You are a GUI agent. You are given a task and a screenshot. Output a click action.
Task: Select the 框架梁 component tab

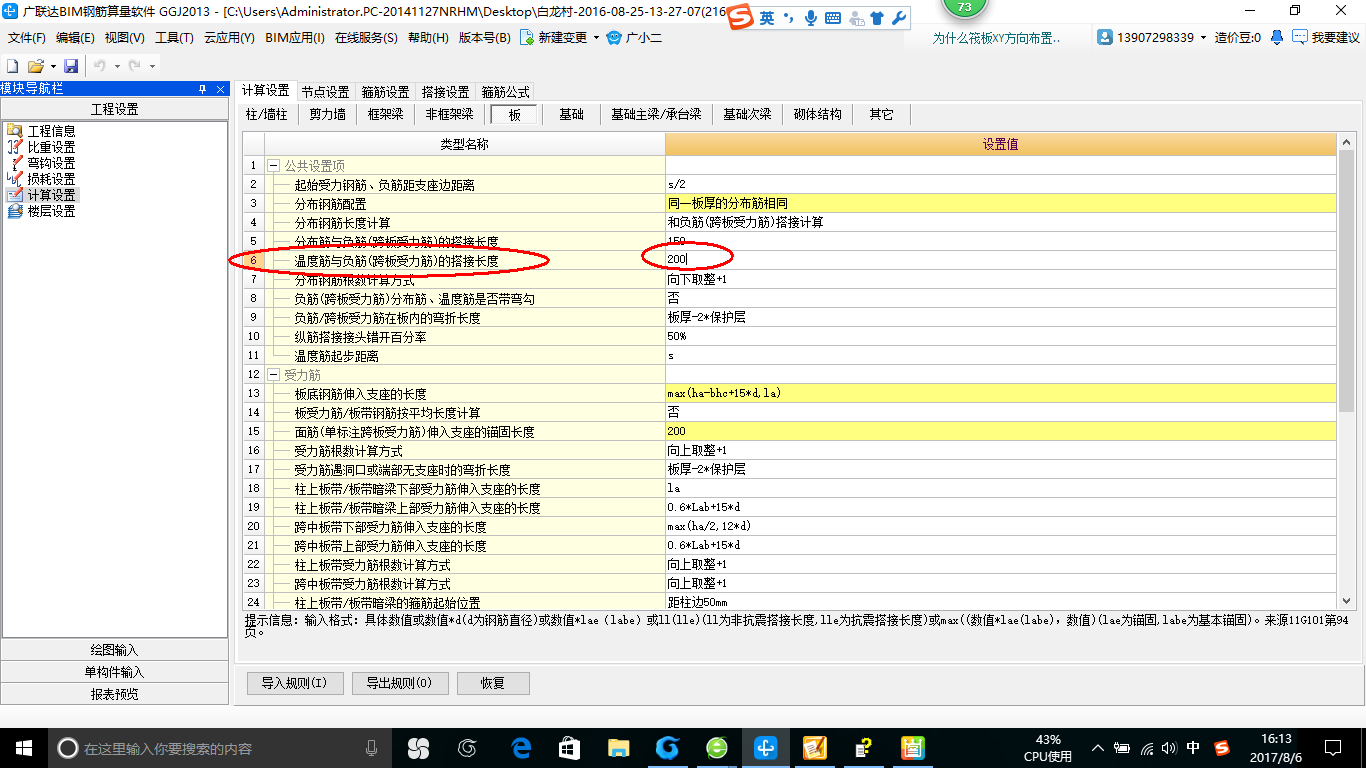pyautogui.click(x=385, y=115)
